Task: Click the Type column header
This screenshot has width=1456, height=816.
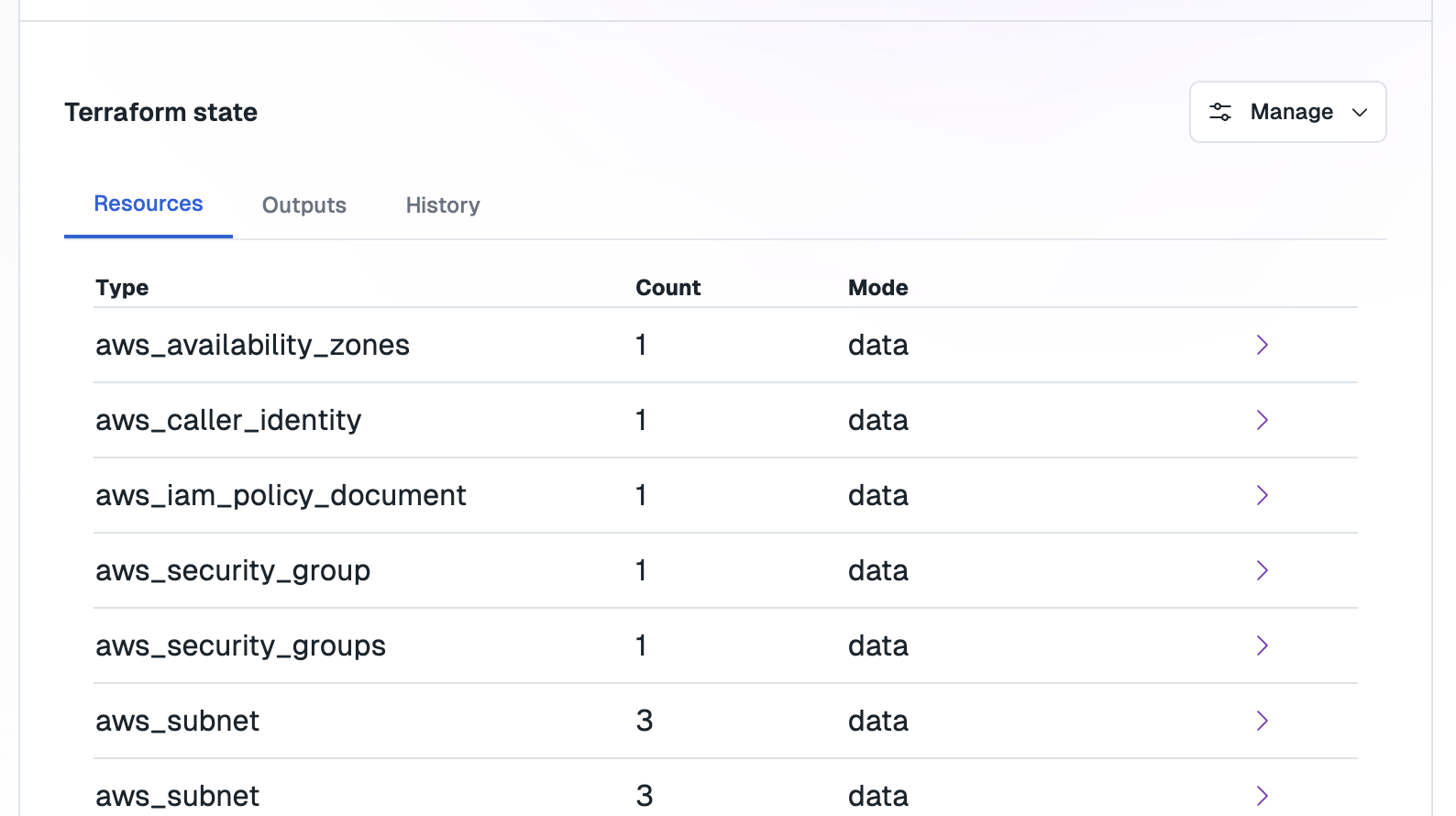Action: [x=122, y=288]
